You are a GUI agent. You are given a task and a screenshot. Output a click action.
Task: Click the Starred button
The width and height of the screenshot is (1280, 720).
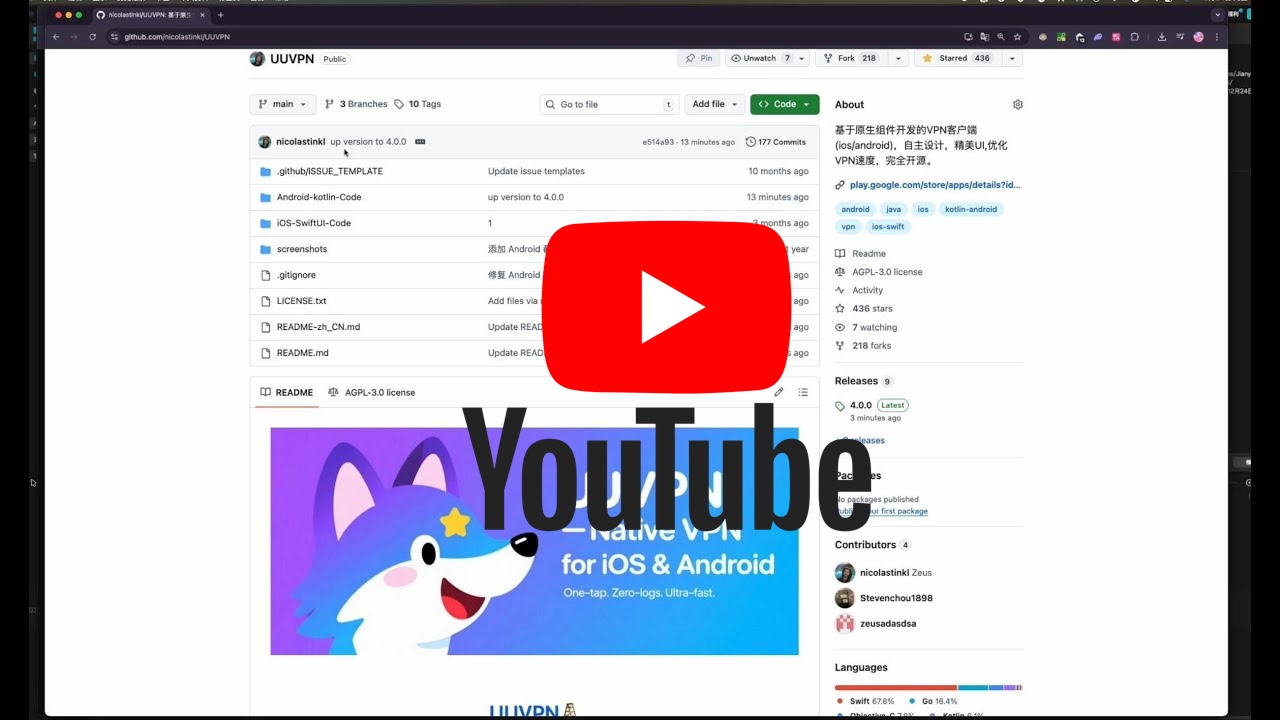click(957, 58)
